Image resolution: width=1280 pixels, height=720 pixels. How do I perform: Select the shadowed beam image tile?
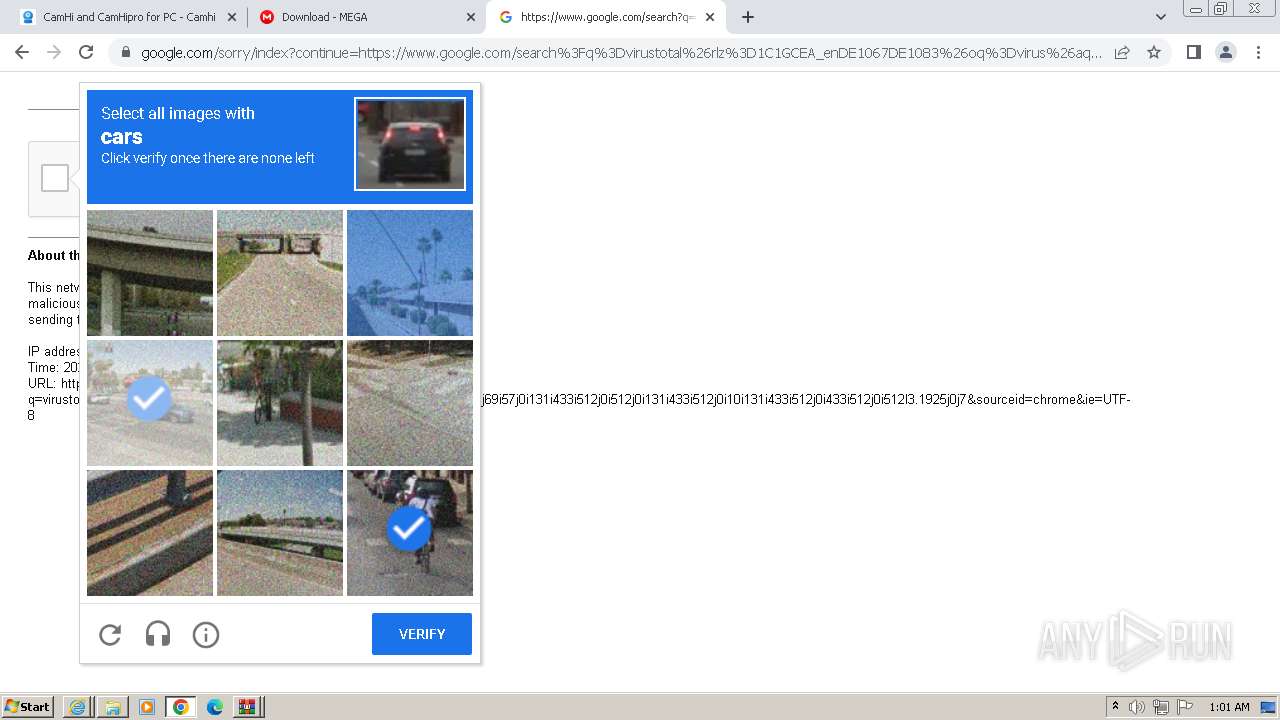(x=150, y=533)
